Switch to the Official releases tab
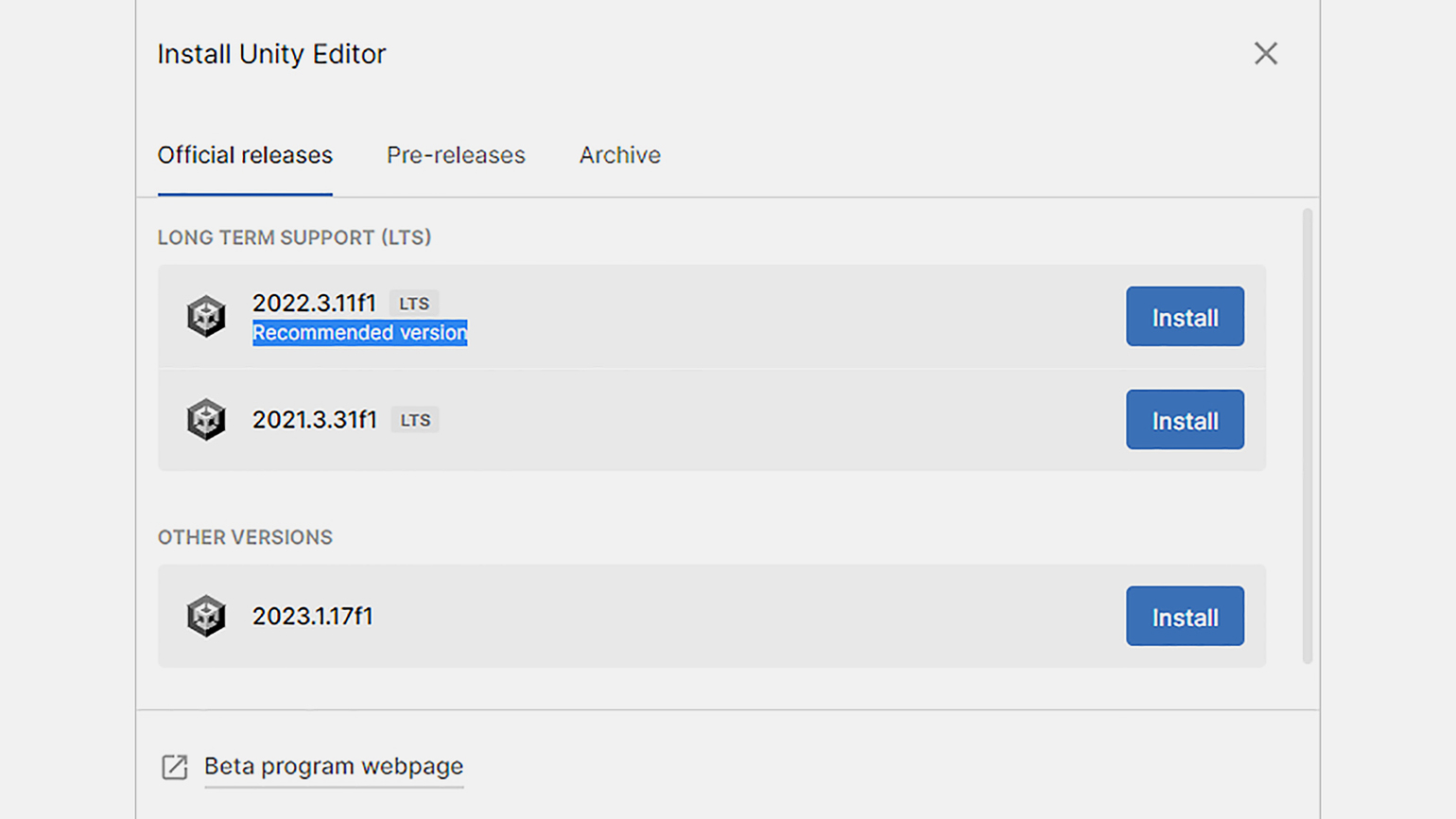Screen dimensions: 1456x819 click(x=245, y=155)
